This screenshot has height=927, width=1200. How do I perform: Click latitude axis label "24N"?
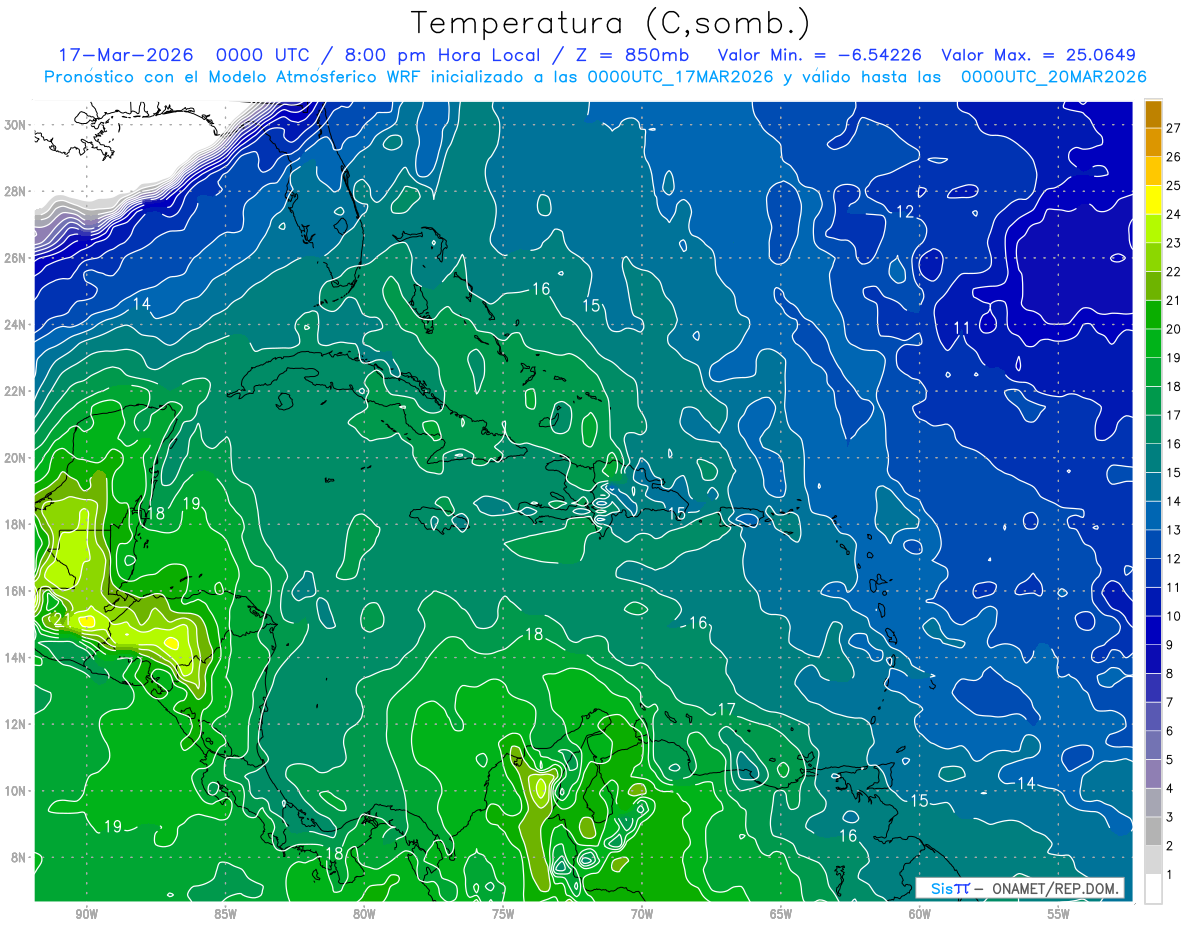[x=15, y=325]
